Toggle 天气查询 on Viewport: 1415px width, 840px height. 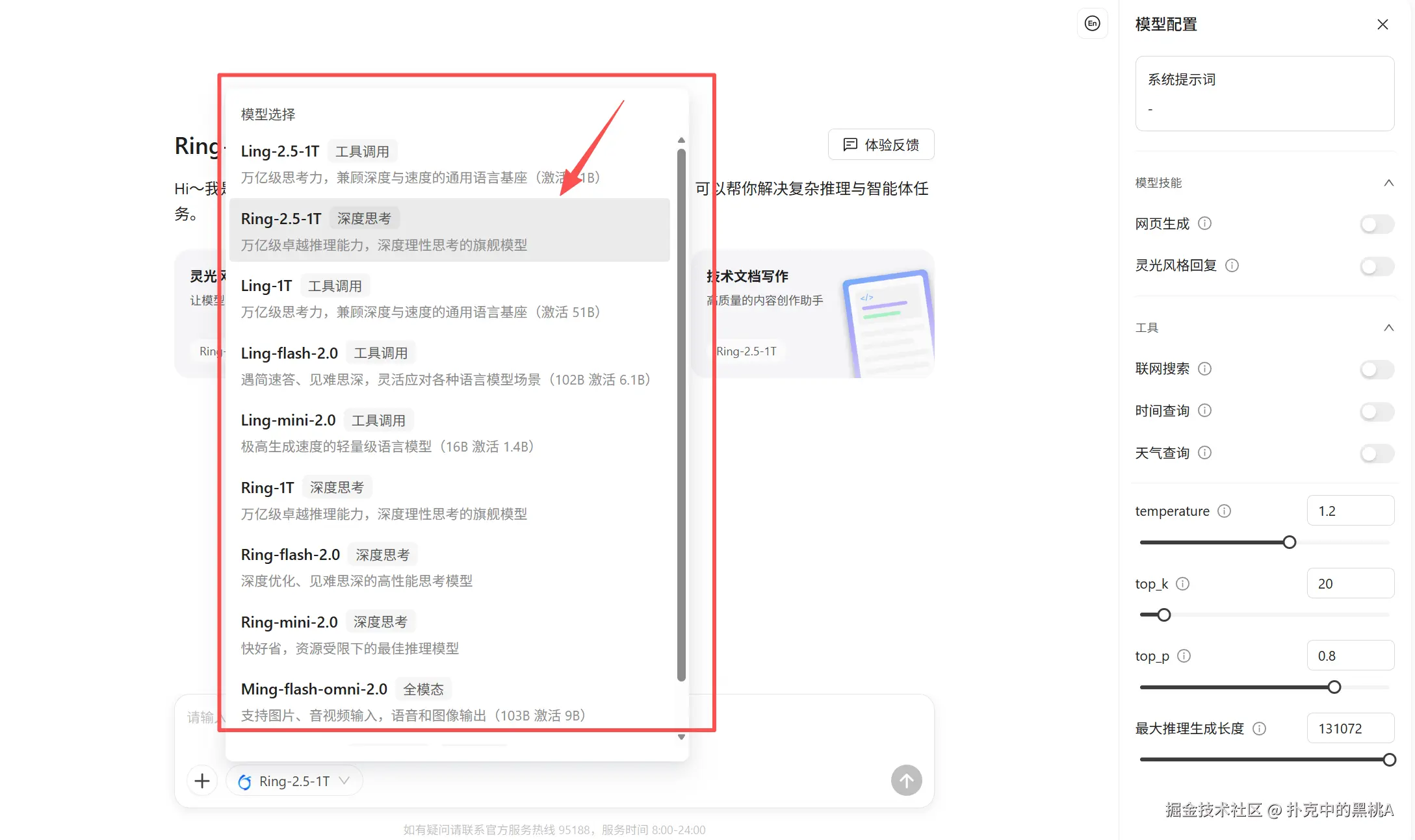click(x=1376, y=453)
